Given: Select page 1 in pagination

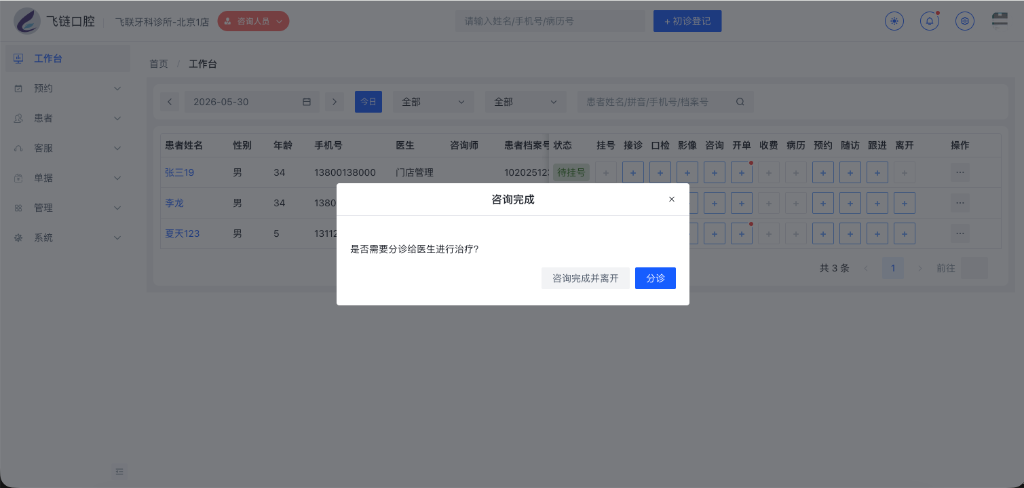Looking at the screenshot, I should tap(893, 268).
